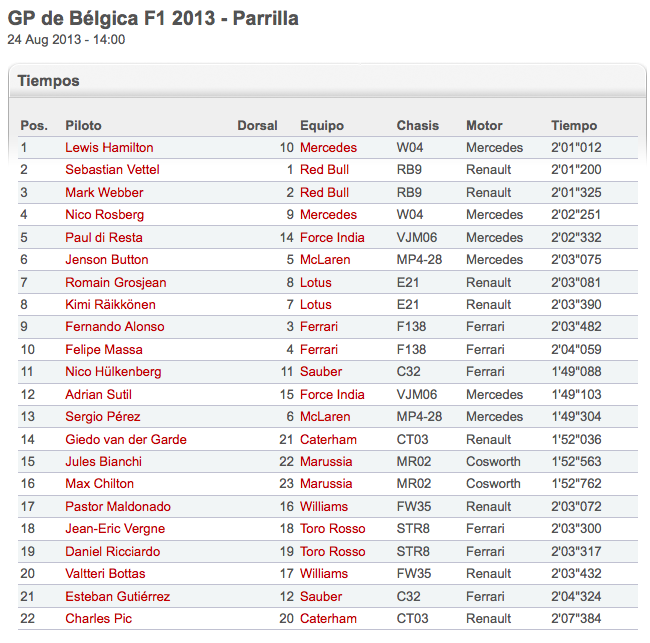
Task: Click Ferrari team link in Felipe Massa row
Action: (x=319, y=349)
